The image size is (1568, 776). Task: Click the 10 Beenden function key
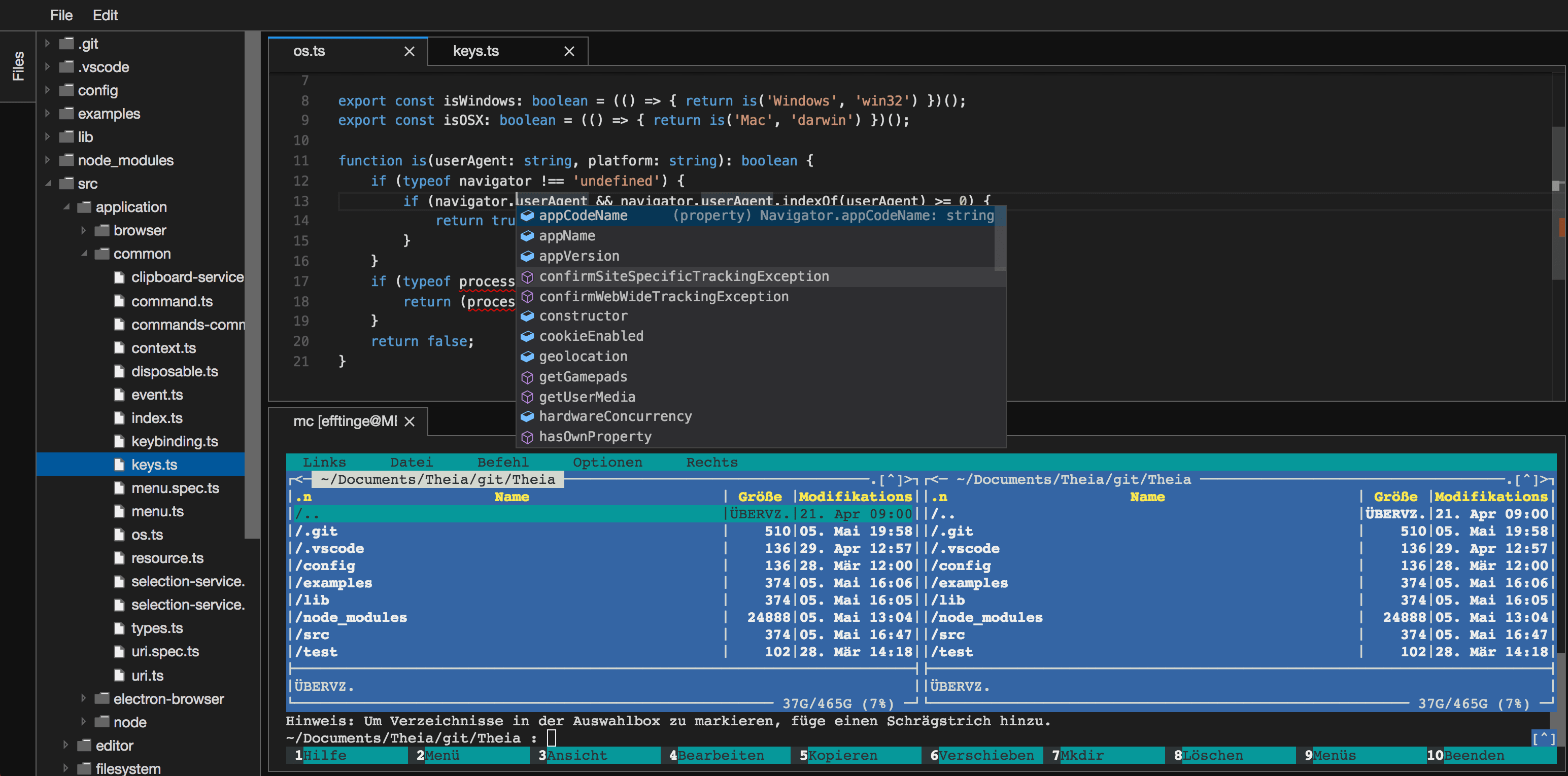(x=1491, y=755)
